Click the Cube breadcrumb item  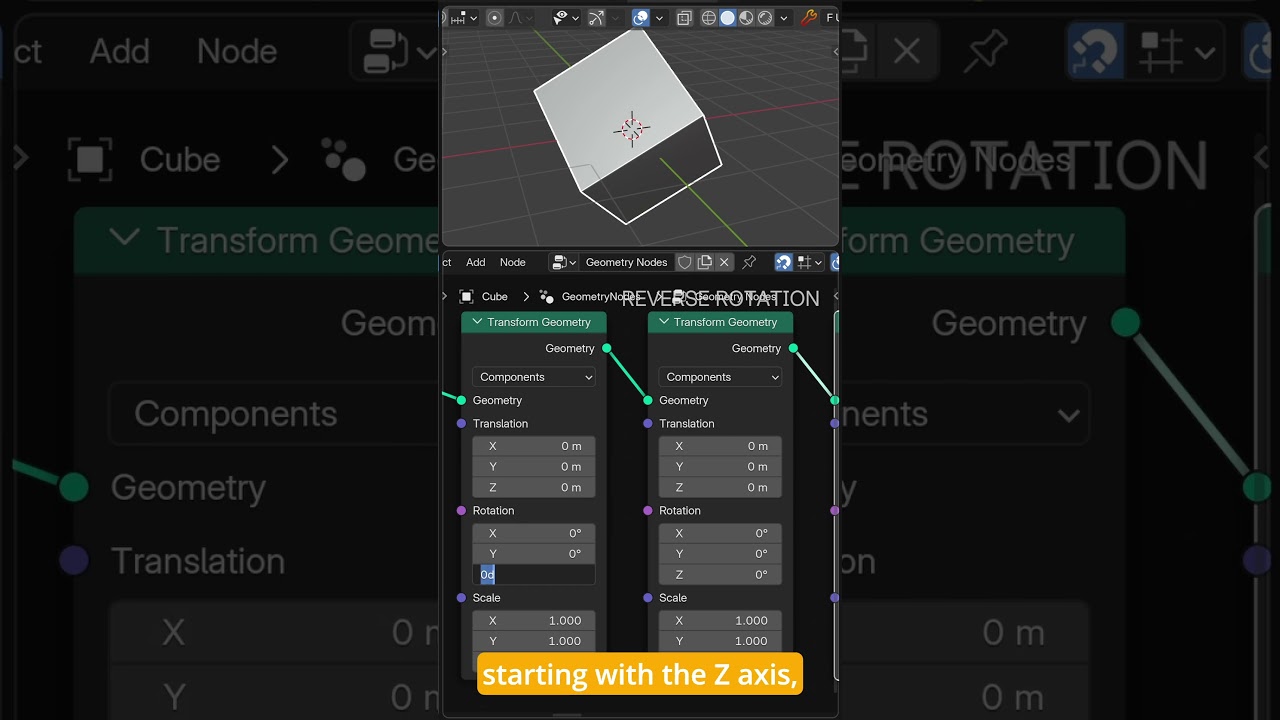pyautogui.click(x=484, y=297)
